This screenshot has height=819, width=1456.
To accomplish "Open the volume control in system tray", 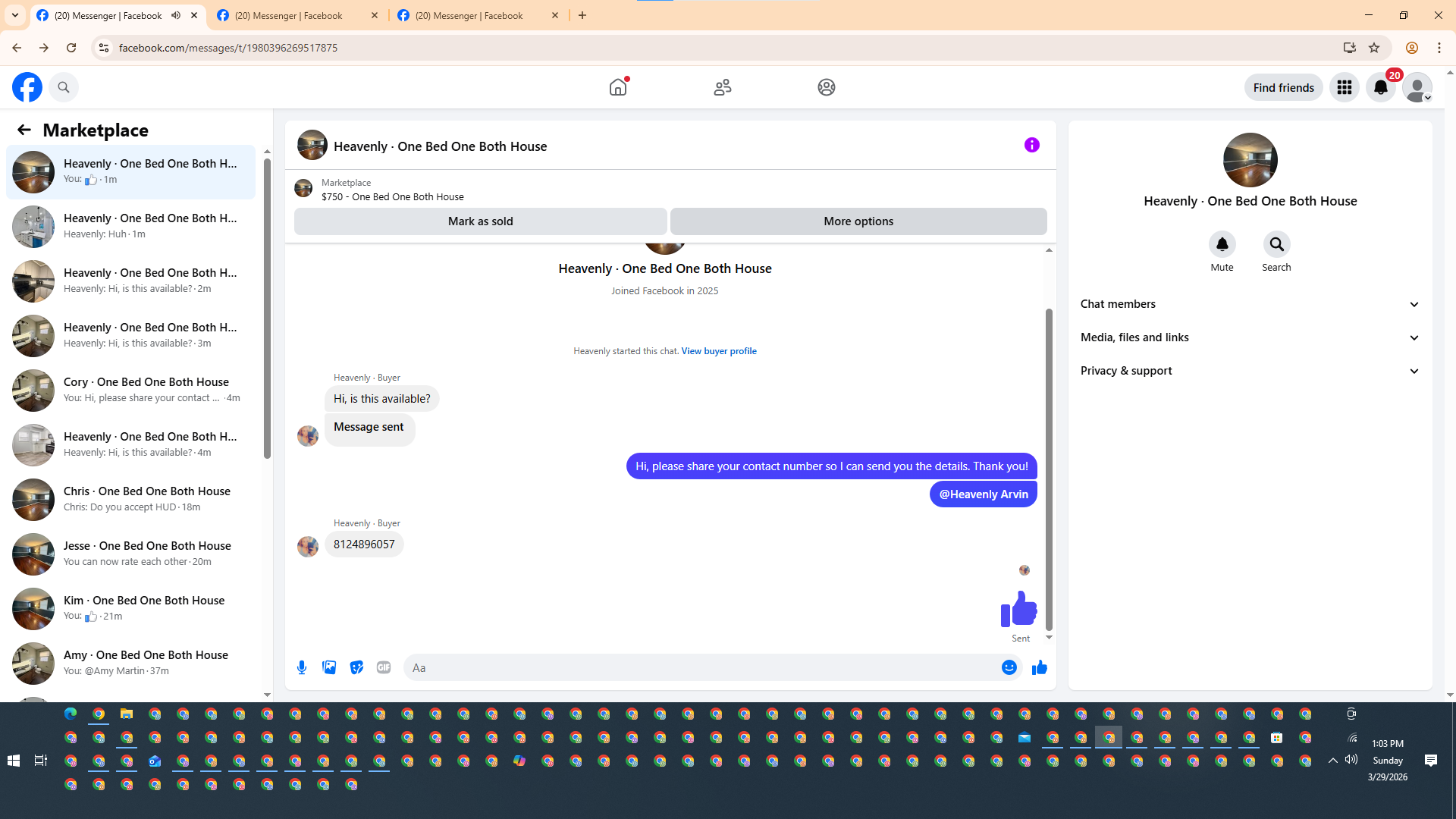I will pos(1351,760).
